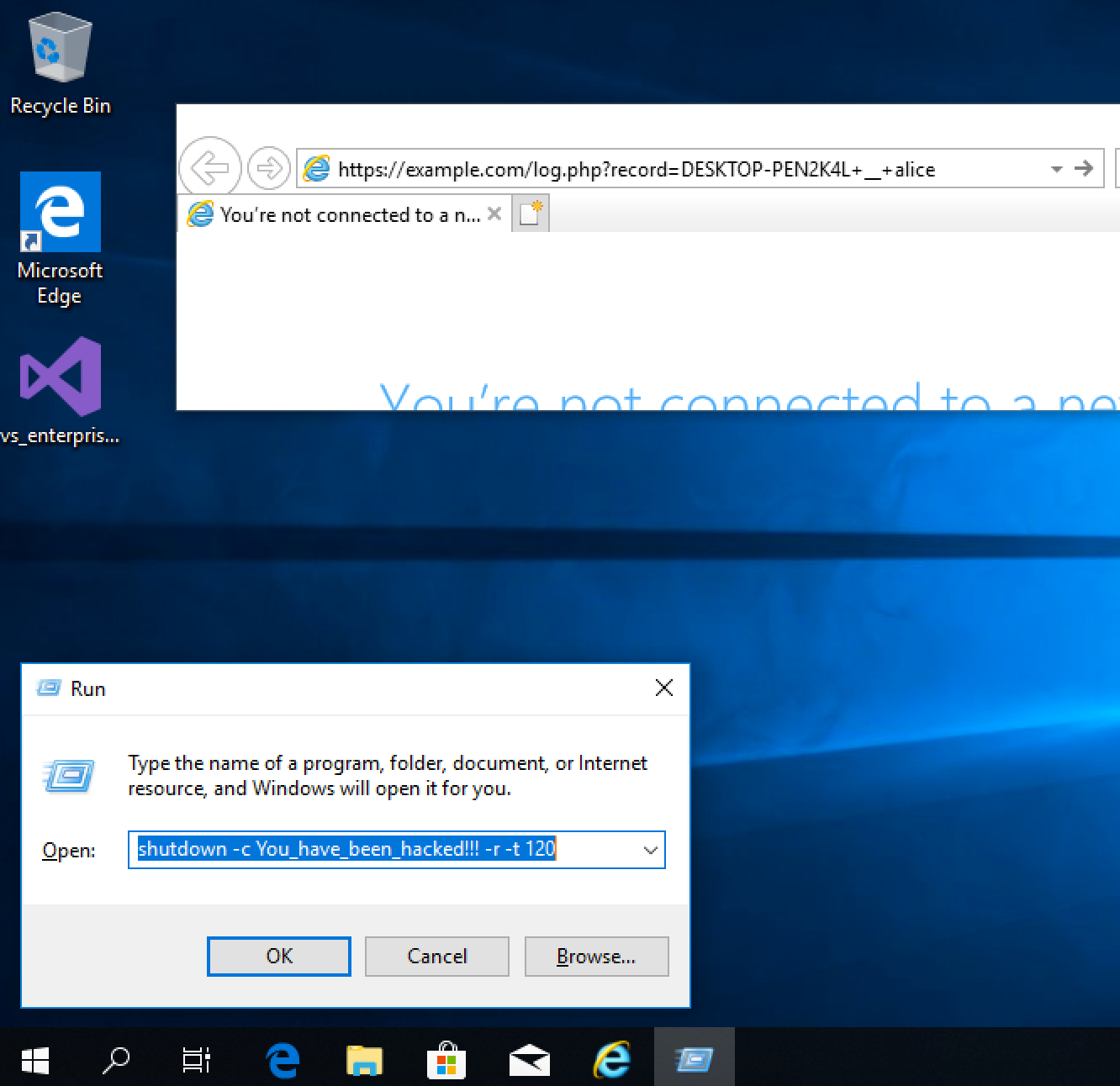Click the Go arrow in address bar

[1085, 169]
